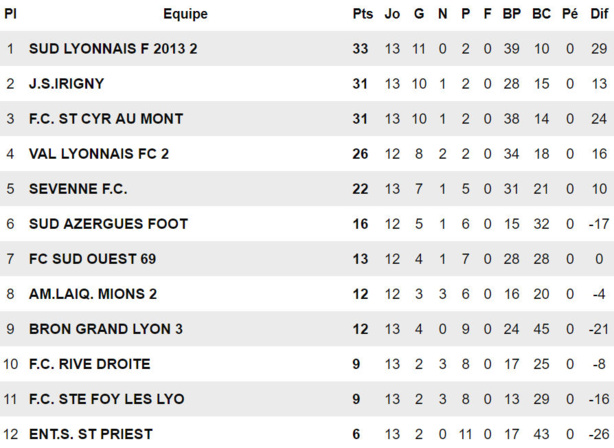Click the Jo column header

pos(392,14)
